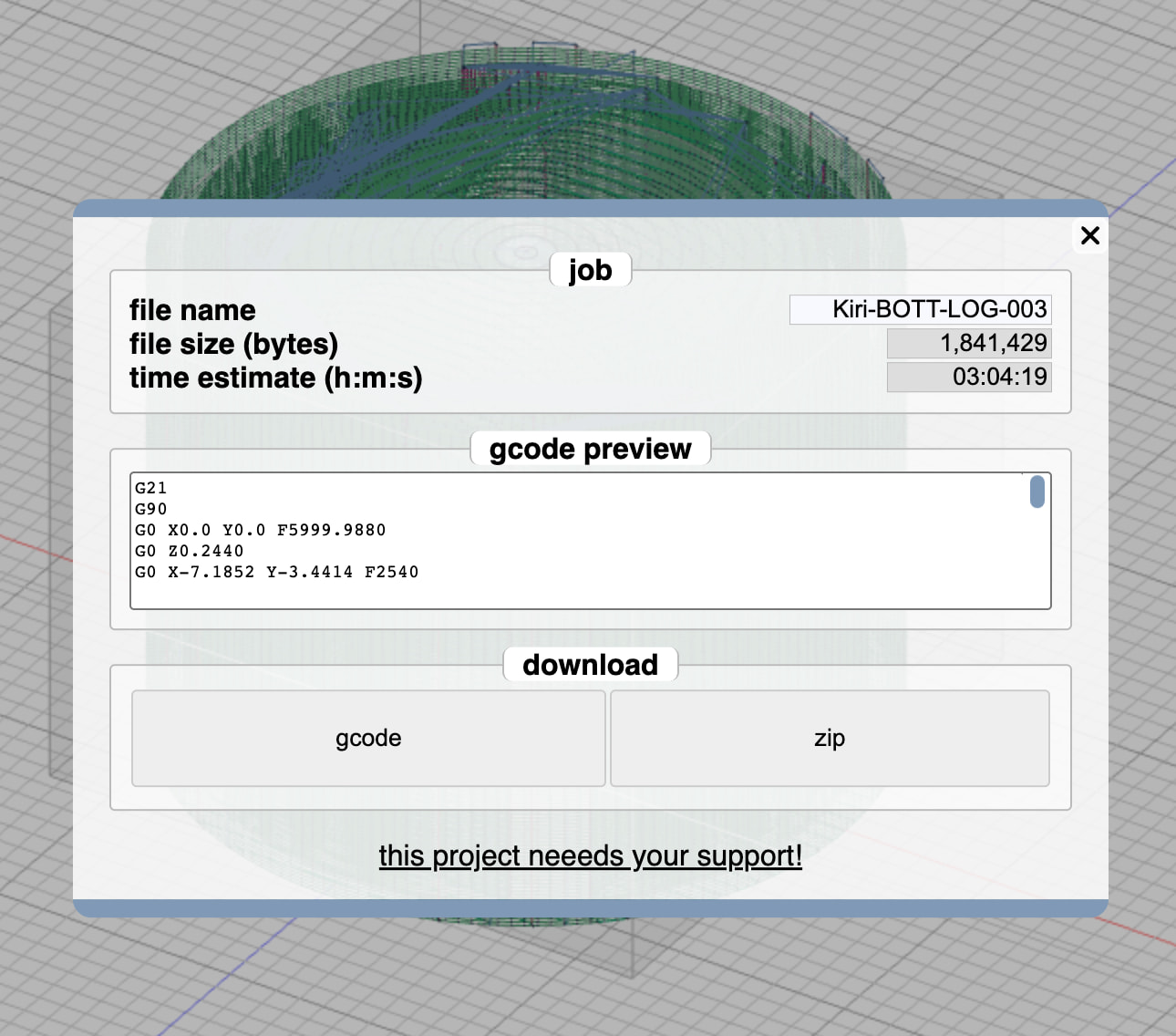Click the G0 X-7.1852 Y-3.4414 line

pyautogui.click(x=277, y=572)
